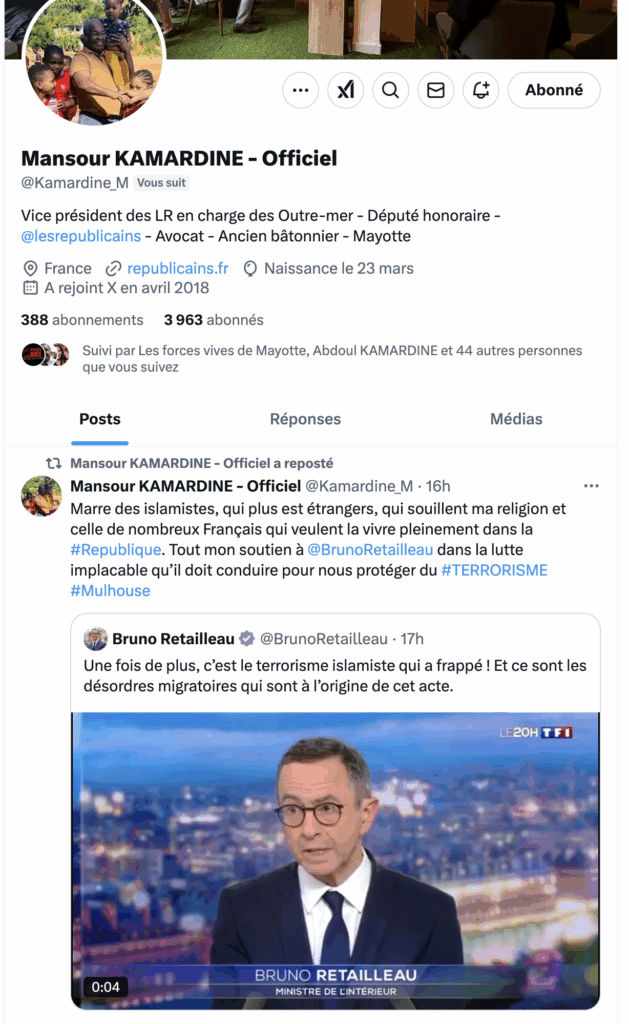View the 388 abonnements list
Image resolution: width=629 pixels, height=1024 pixels.
82,320
